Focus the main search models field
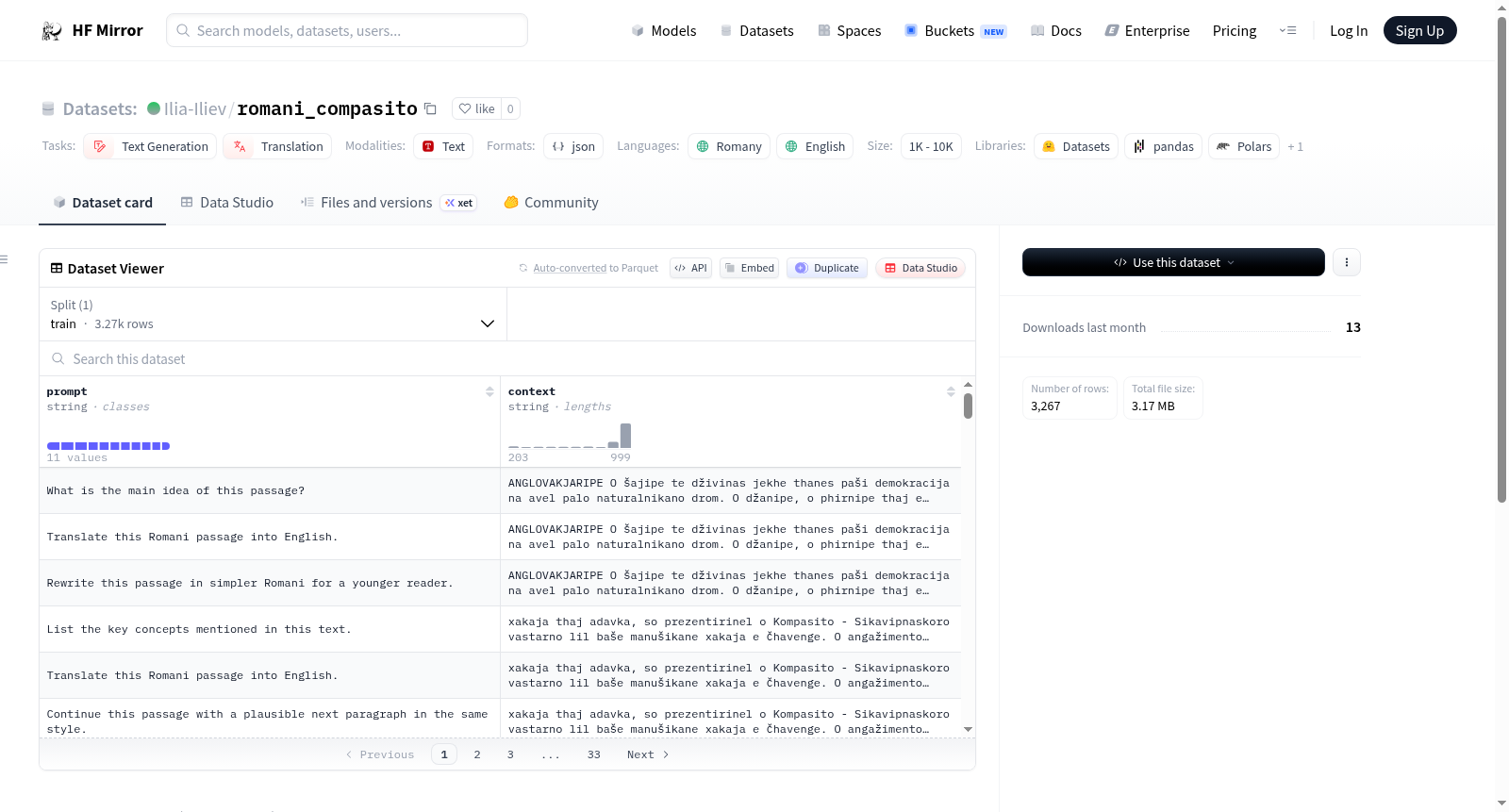 (x=347, y=30)
